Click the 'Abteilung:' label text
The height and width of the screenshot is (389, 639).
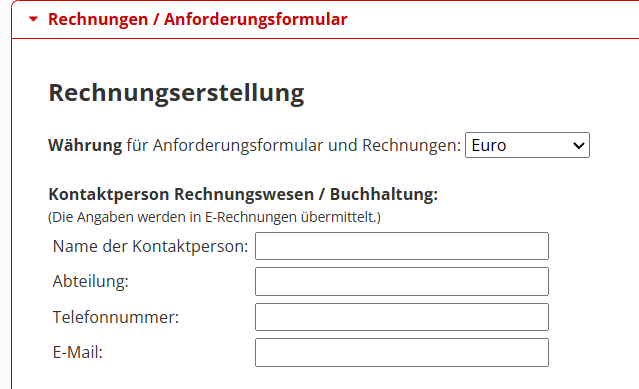pyautogui.click(x=90, y=281)
